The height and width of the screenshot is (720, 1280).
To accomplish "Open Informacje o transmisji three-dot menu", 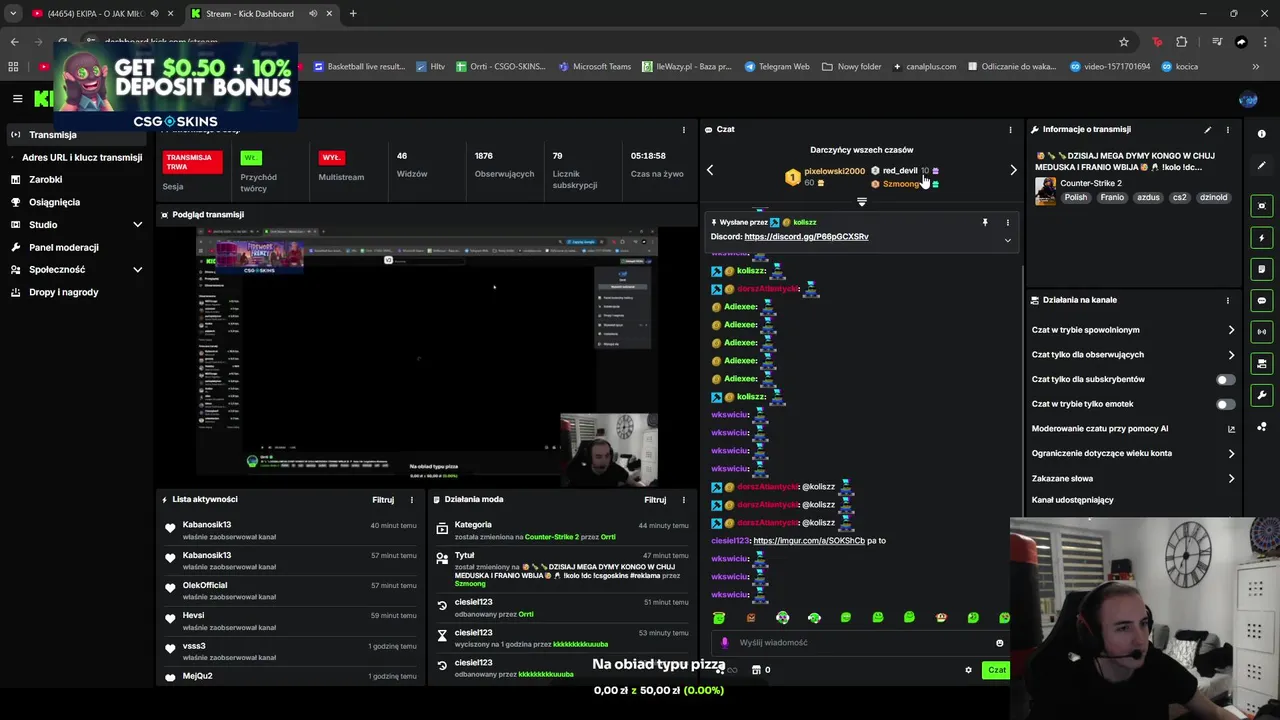I will pos(1228,130).
